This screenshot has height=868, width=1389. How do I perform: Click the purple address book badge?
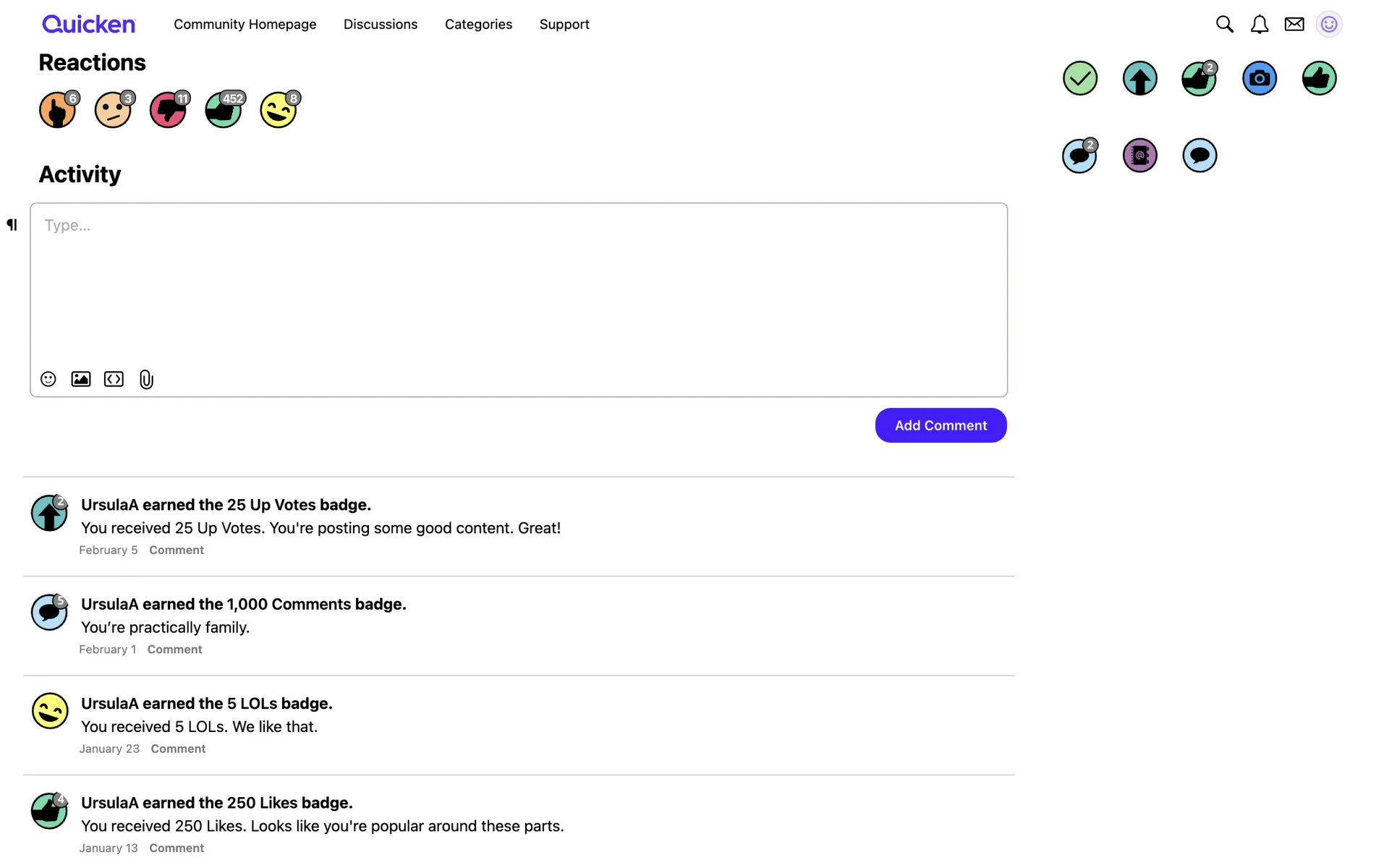point(1139,156)
